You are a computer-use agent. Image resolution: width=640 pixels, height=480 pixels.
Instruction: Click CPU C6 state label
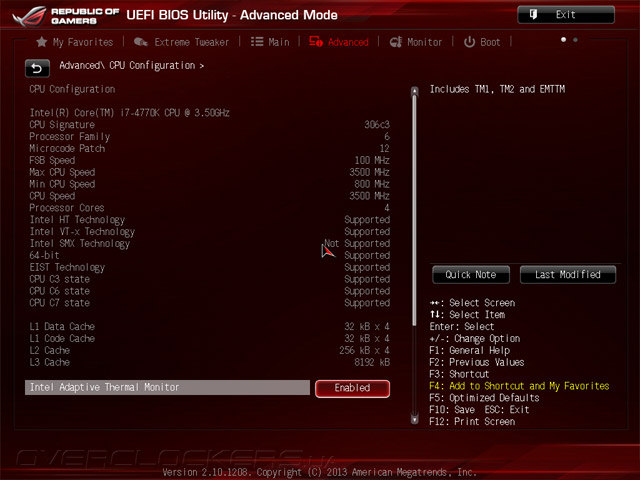click(x=60, y=291)
